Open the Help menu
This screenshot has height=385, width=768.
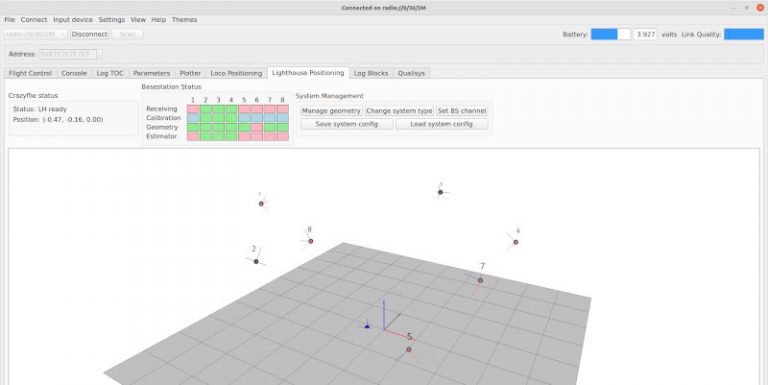point(158,20)
